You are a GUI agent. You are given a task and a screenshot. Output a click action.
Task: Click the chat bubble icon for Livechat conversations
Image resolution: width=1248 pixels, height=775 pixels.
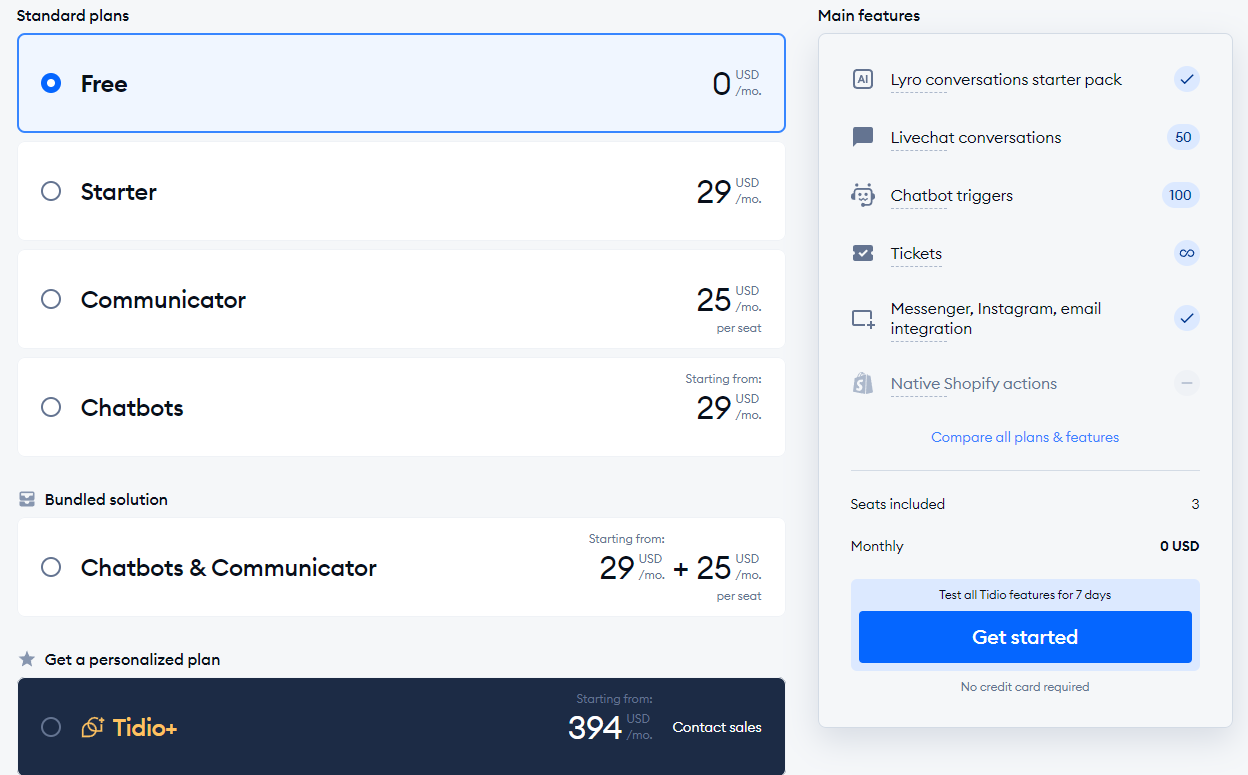pos(863,137)
